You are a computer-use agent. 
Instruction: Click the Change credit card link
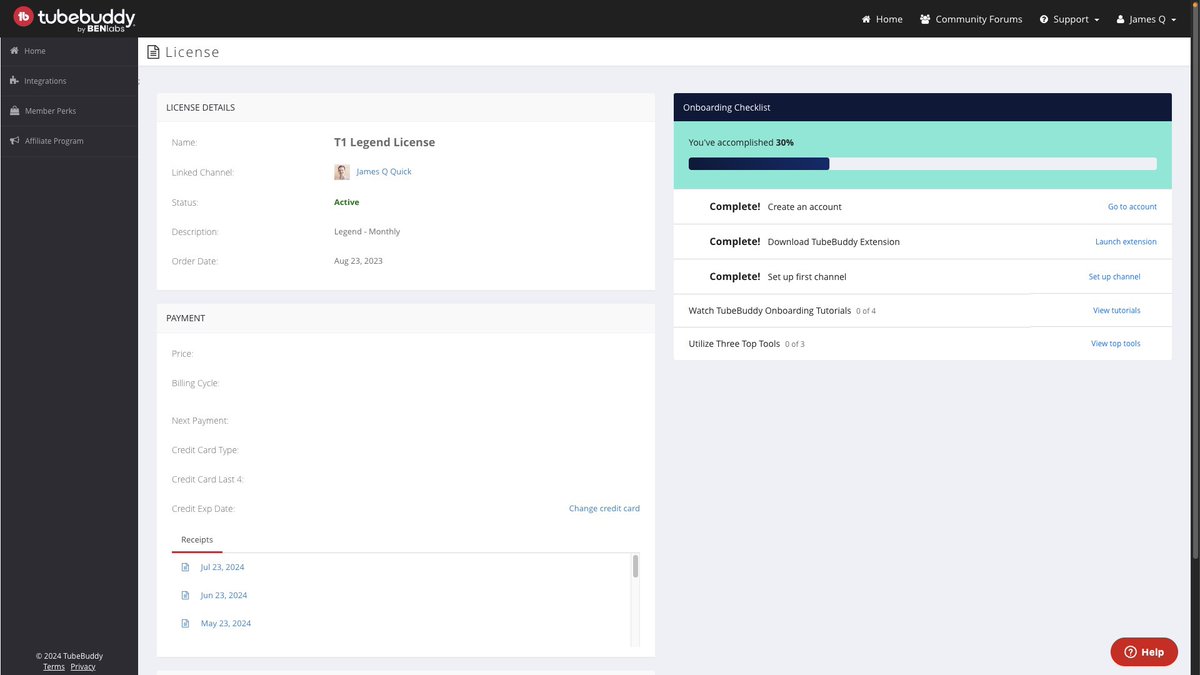[x=604, y=508]
